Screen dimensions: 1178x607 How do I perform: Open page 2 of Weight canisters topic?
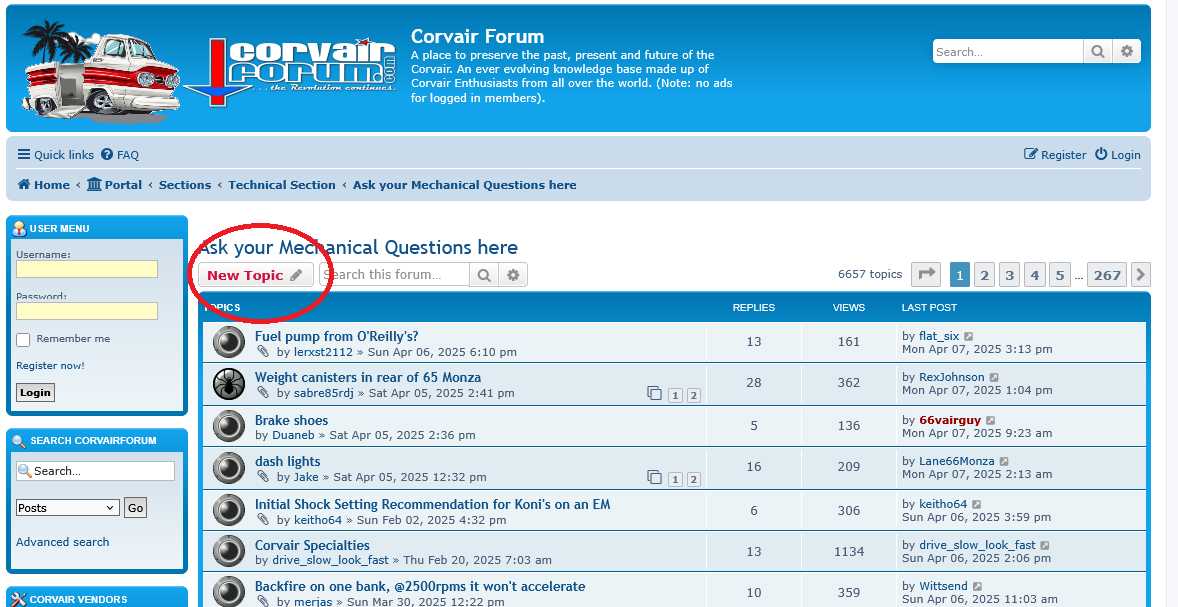click(693, 395)
